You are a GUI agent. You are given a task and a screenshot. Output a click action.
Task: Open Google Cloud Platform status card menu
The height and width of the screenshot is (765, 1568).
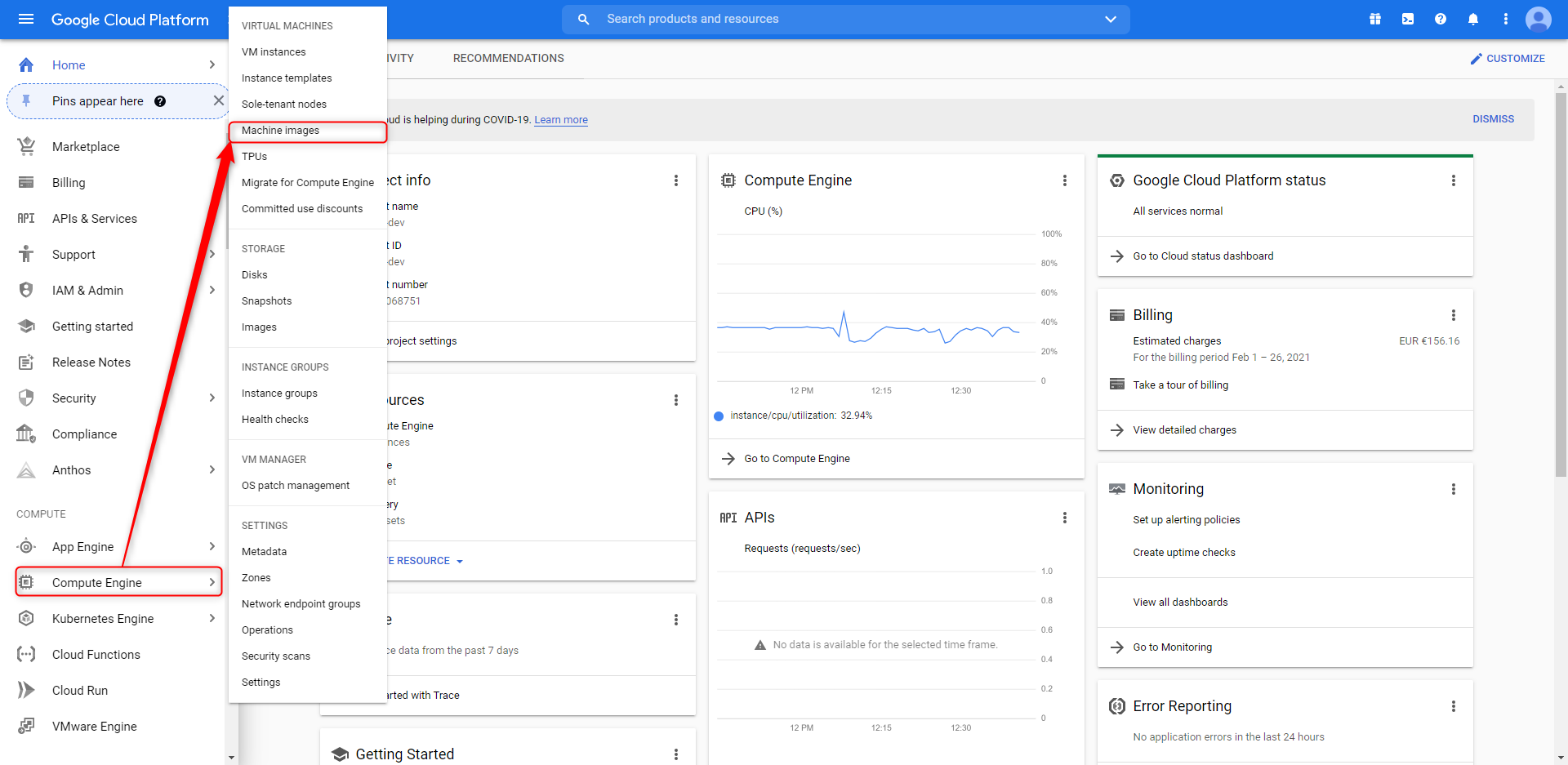(1453, 180)
